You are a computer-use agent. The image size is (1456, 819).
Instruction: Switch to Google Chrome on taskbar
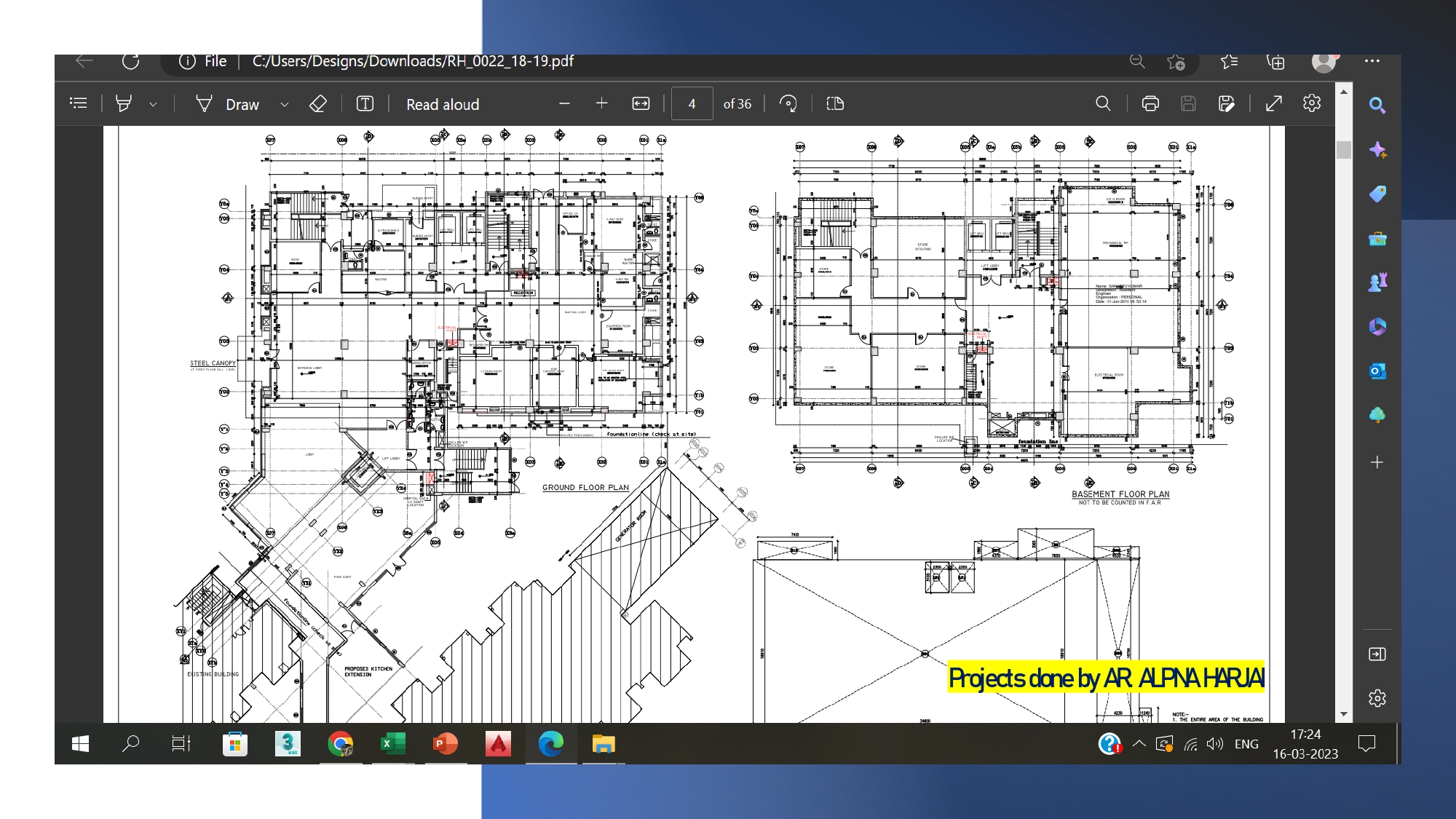pyautogui.click(x=340, y=744)
